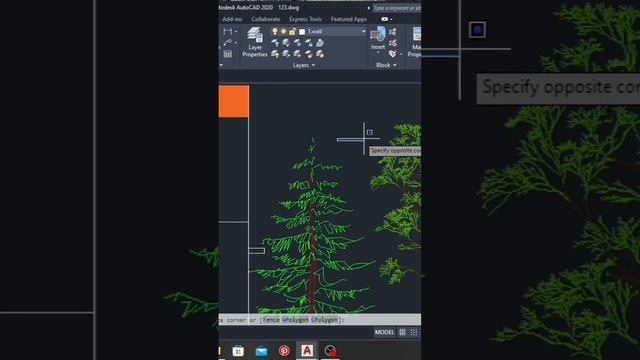Open the Featured Apps ribbon tab
The width and height of the screenshot is (640, 360).
349,19
